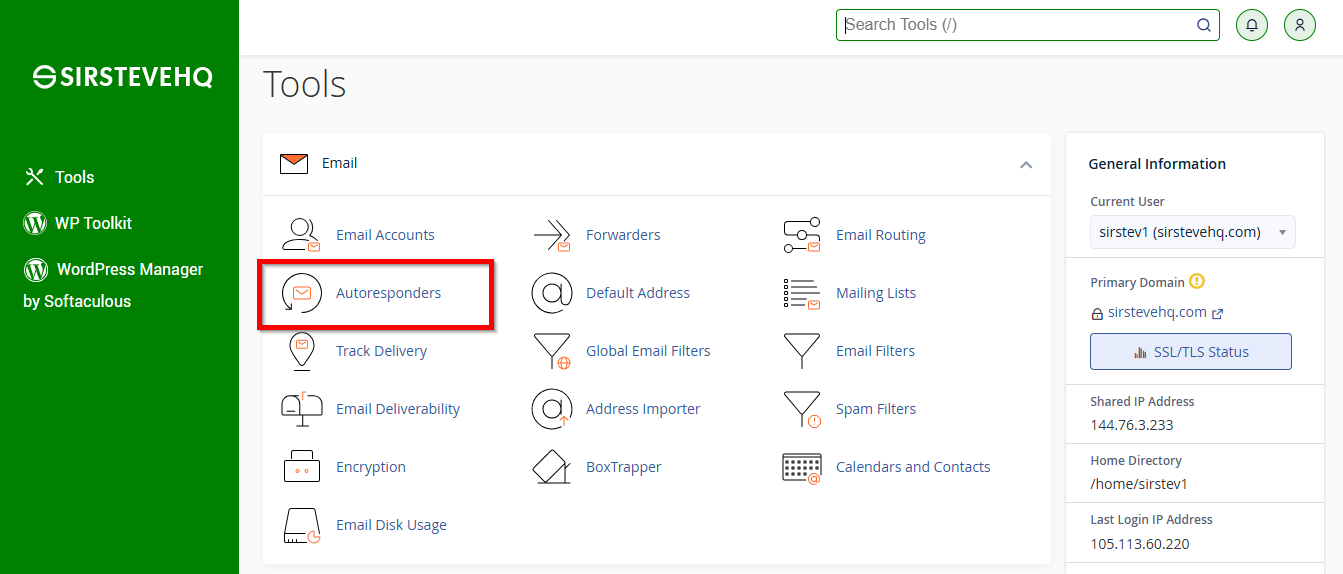Viewport: 1343px width, 574px height.
Task: Click the Default Address @ icon
Action: (x=551, y=293)
